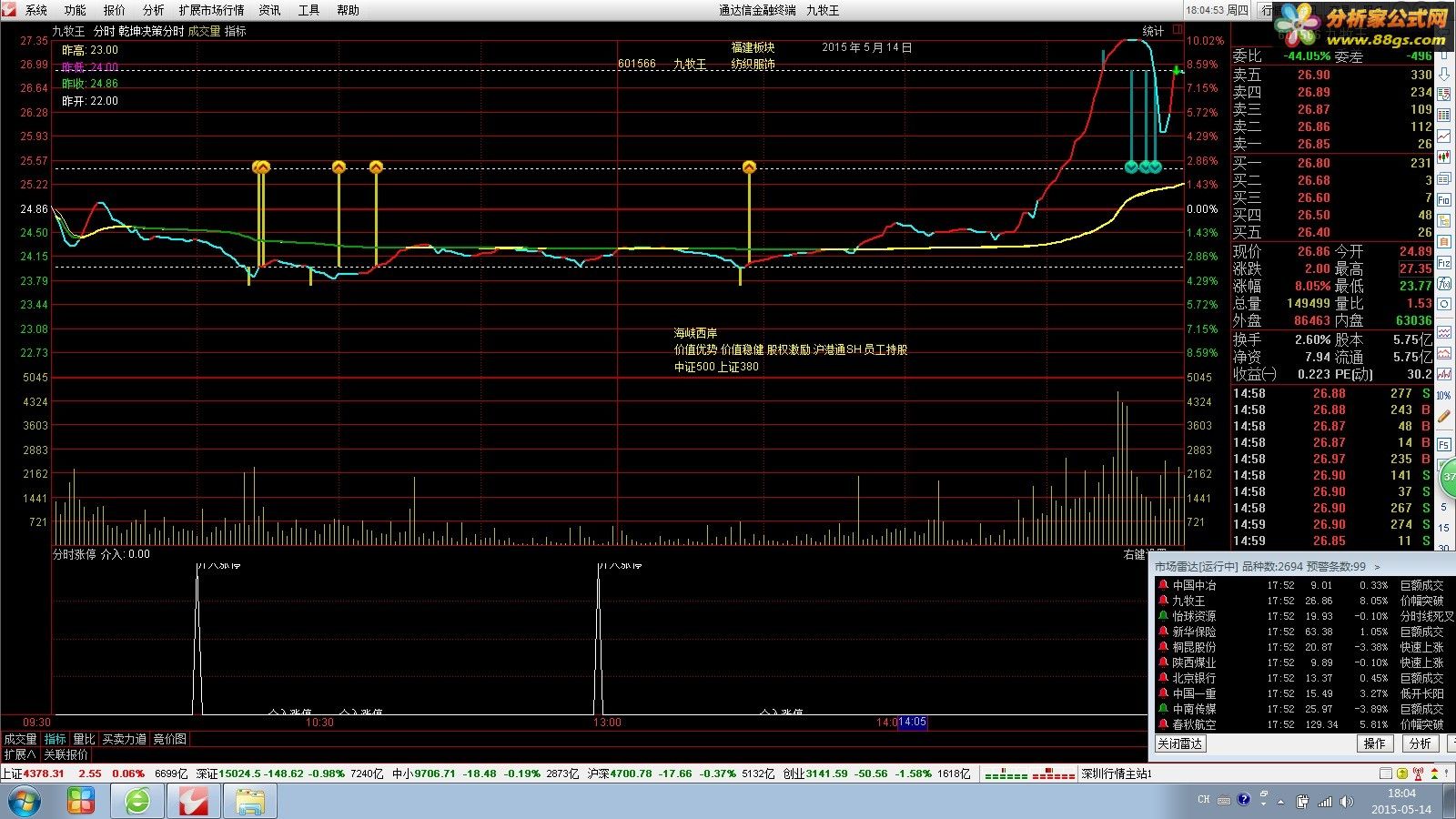Image resolution: width=1456 pixels, height=819 pixels.
Task: Click the red line chart icon
Action: (1444, 136)
